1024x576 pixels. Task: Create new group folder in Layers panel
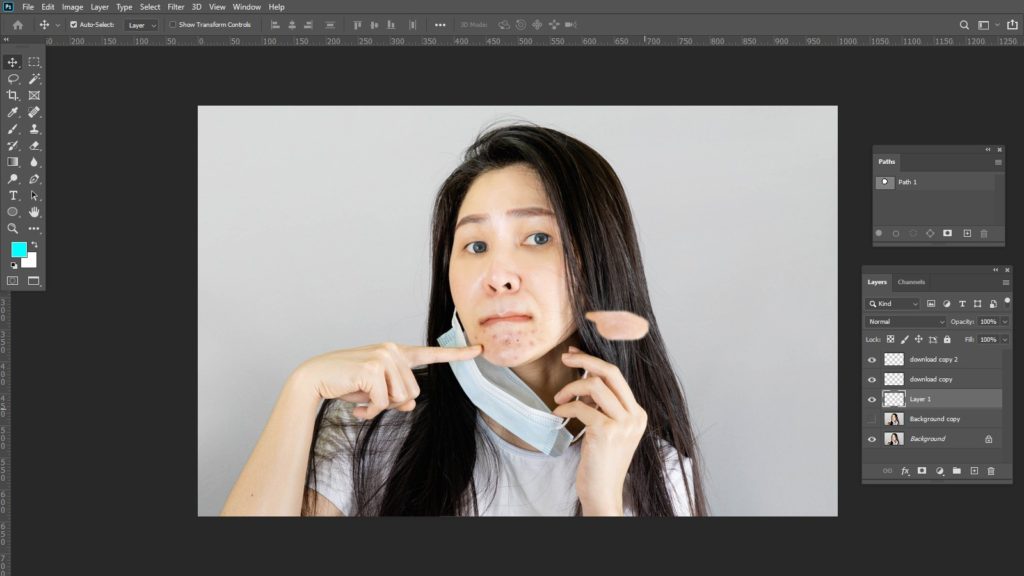click(x=957, y=471)
